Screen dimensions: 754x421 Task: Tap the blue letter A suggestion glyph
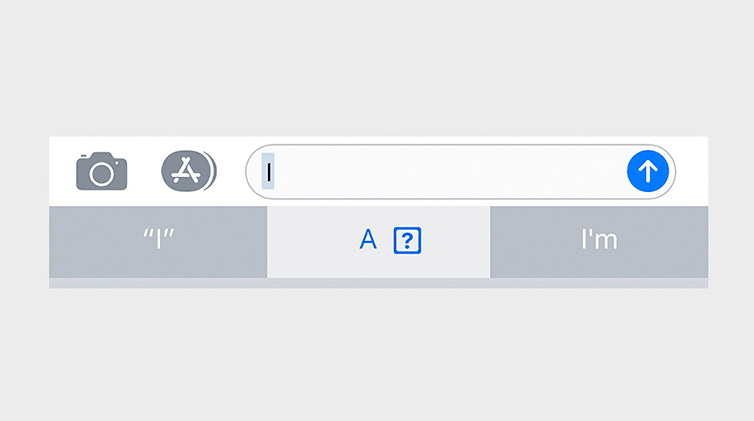tap(368, 239)
